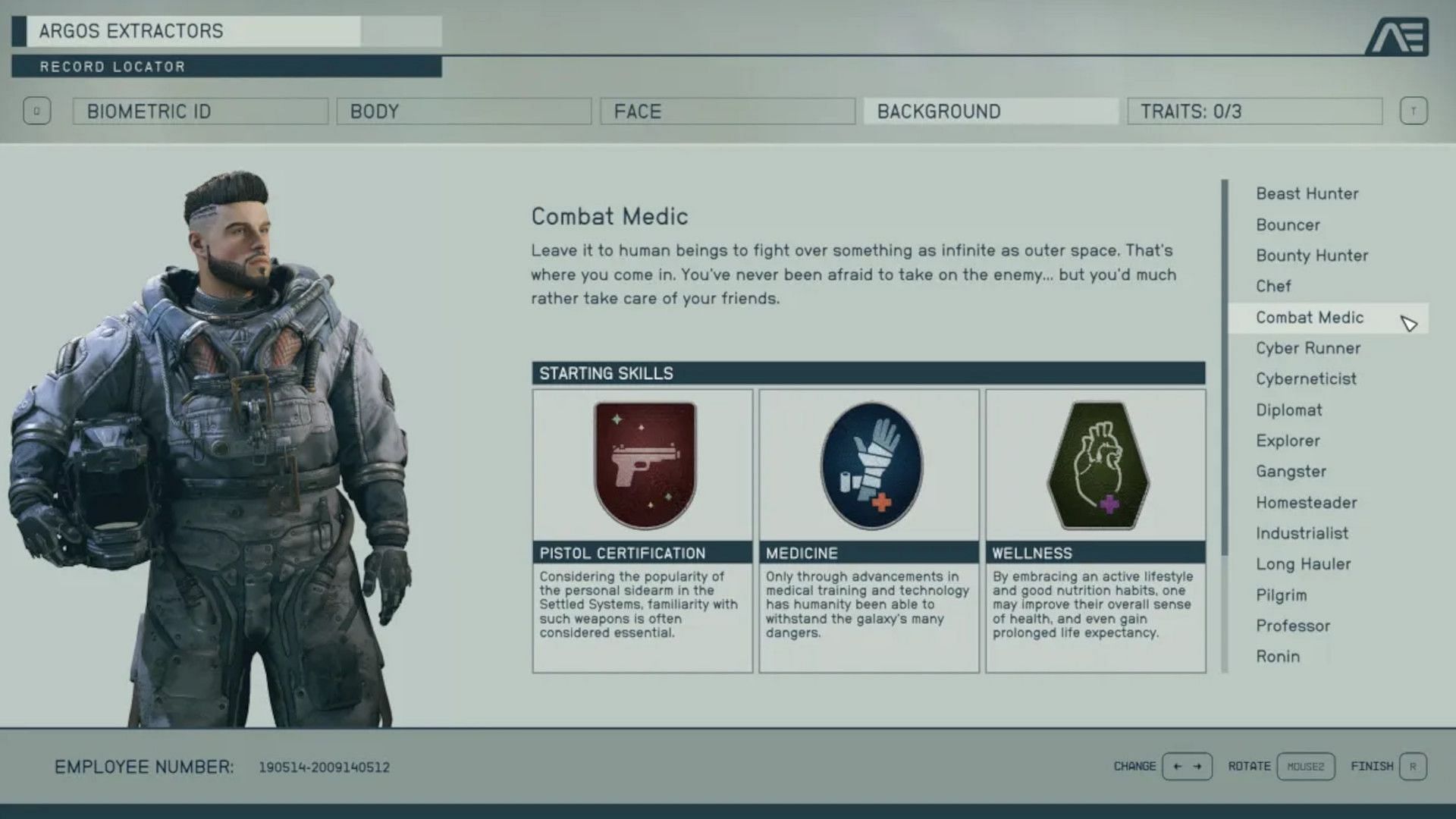This screenshot has height=819, width=1456.
Task: Select Bounty Hunter background
Action: point(1312,255)
